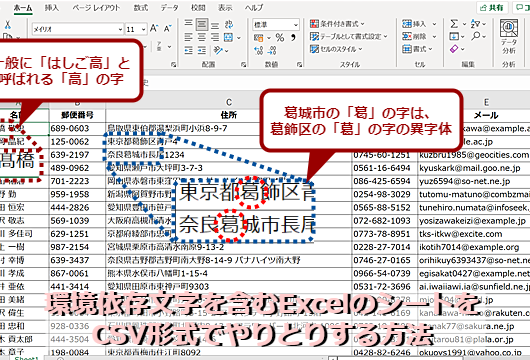The height and width of the screenshot is (360, 530).
Task: Click the phonetic guide icon
Action: point(159,46)
